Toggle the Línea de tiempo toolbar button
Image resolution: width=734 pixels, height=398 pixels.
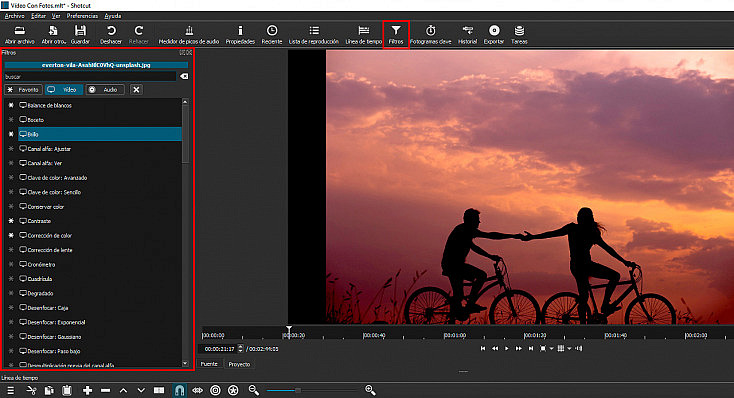[x=364, y=35]
